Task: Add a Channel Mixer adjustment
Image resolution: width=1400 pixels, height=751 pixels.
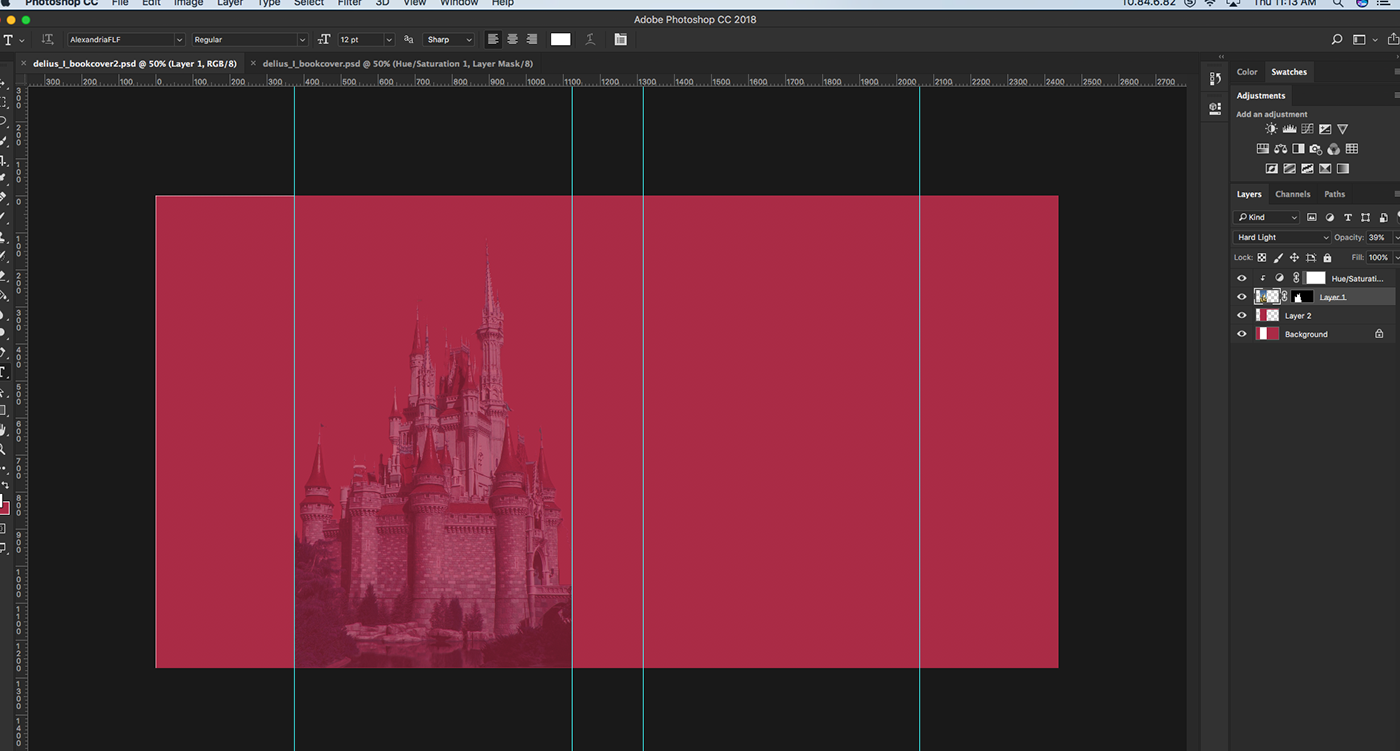Action: coord(1334,149)
